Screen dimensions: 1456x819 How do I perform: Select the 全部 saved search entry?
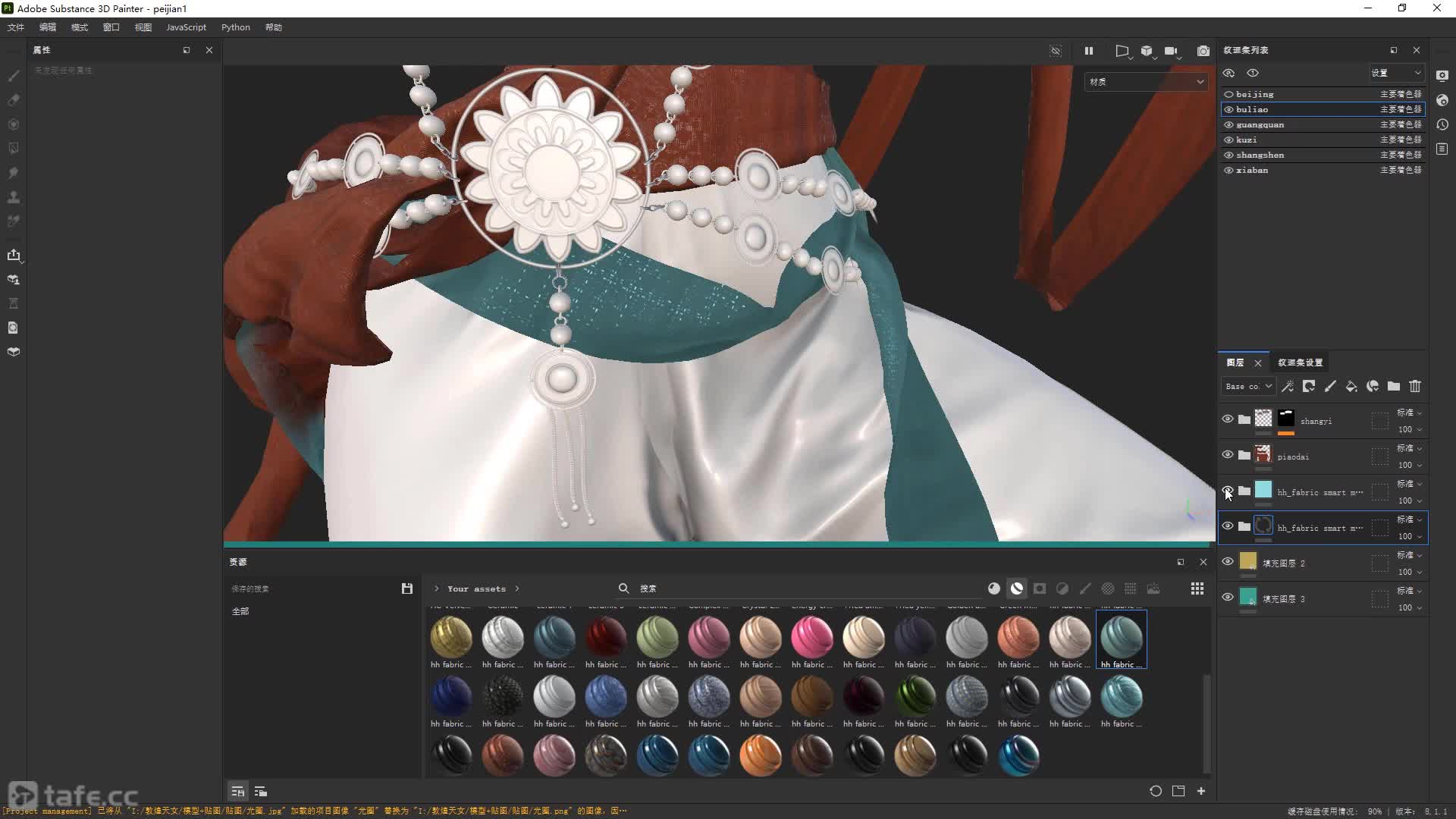[240, 611]
